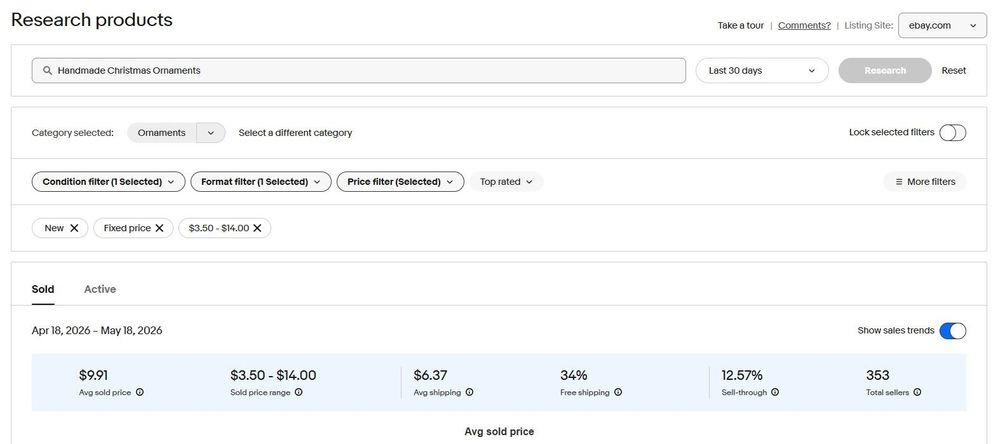Switch to the Sold tab
Image resolution: width=998 pixels, height=444 pixels.
43,289
